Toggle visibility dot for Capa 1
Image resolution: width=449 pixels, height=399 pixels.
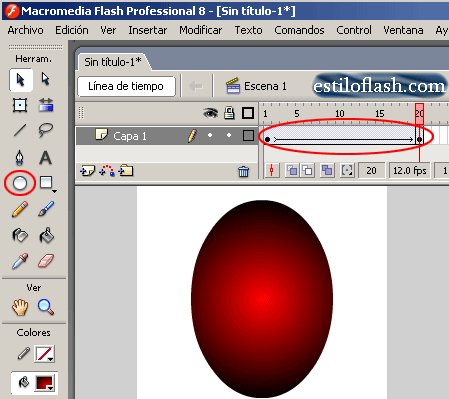click(x=210, y=135)
